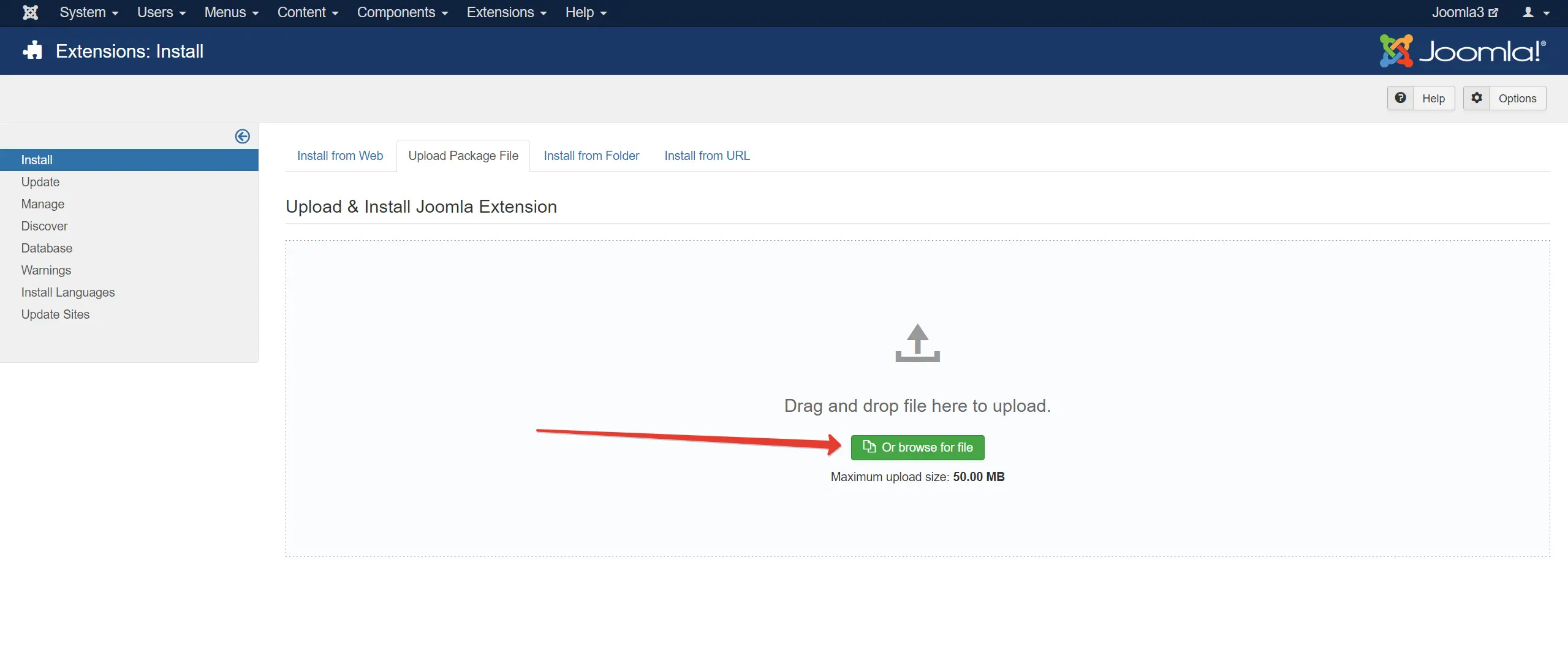
Task: Open Install Languages from the sidebar
Action: [67, 292]
